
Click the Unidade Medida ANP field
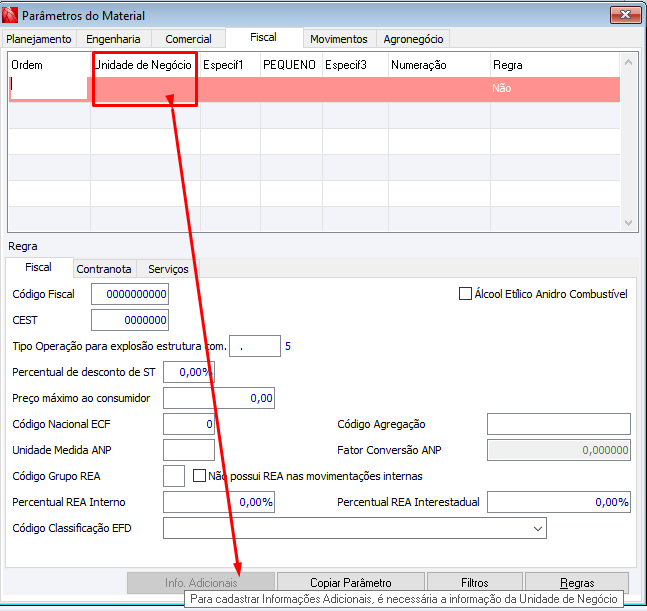click(x=189, y=450)
